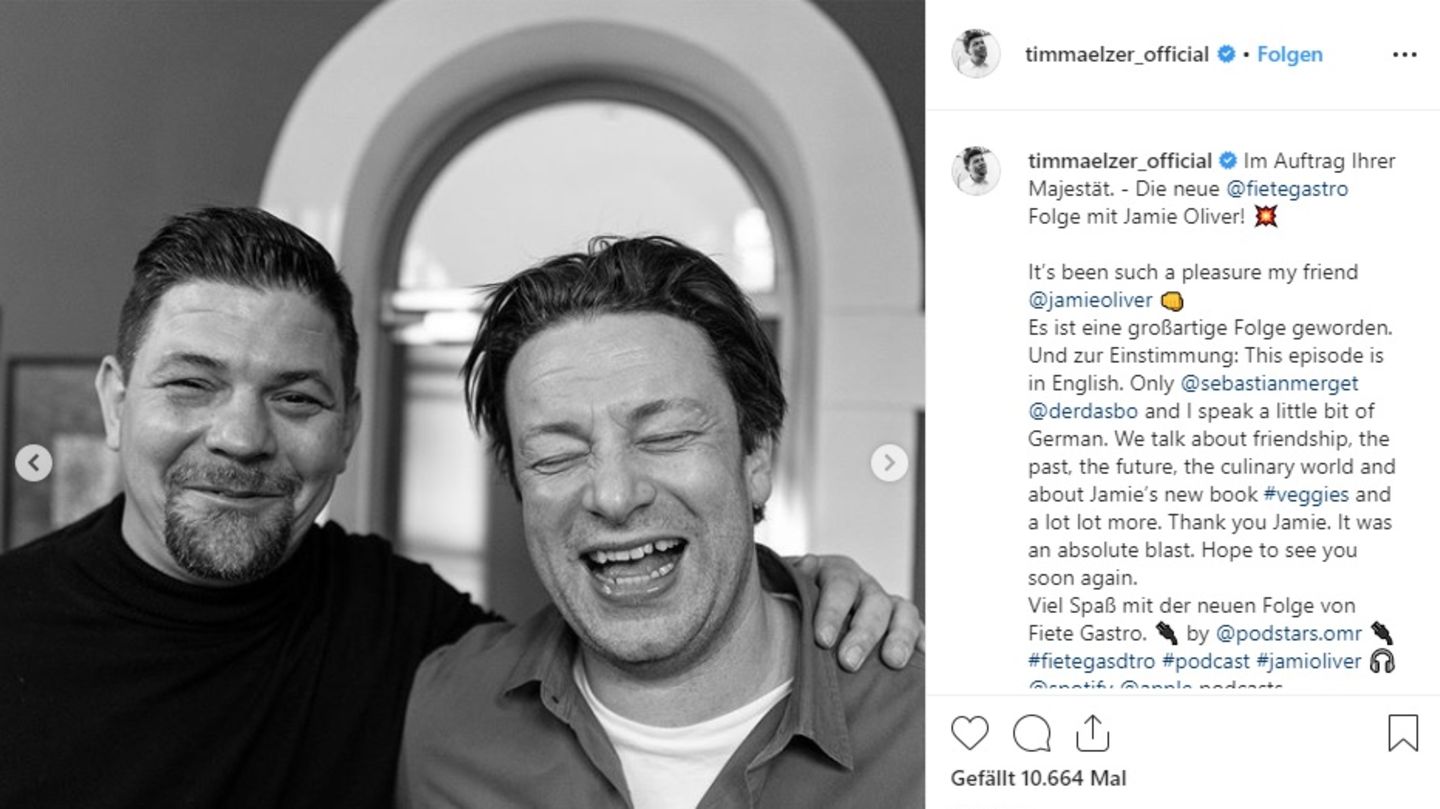Like the post with the heart icon
This screenshot has width=1440, height=809.
pyautogui.click(x=969, y=734)
